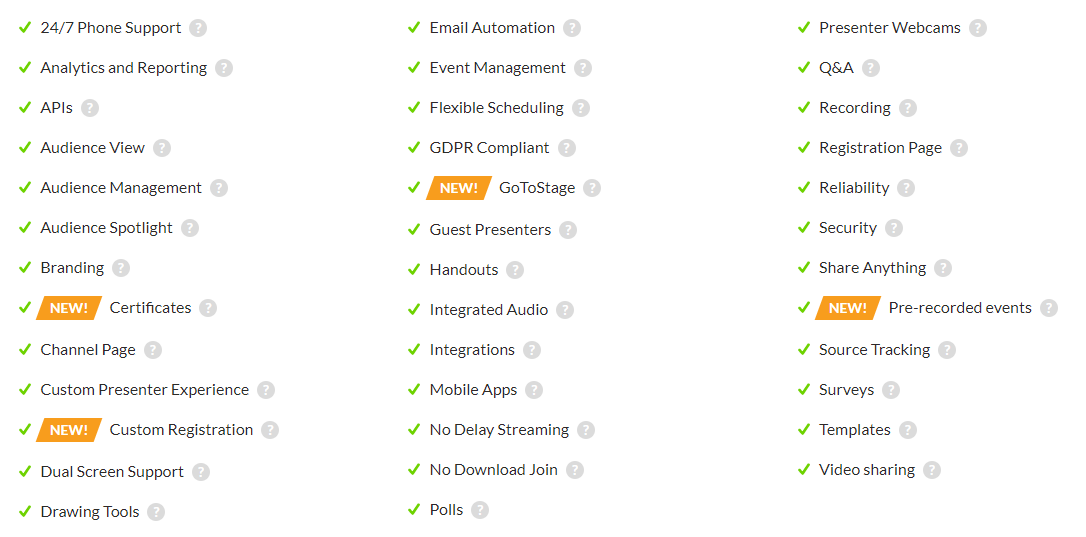The width and height of the screenshot is (1086, 537).
Task: Select the Analytics and Reporting feature text
Action: click(x=123, y=68)
